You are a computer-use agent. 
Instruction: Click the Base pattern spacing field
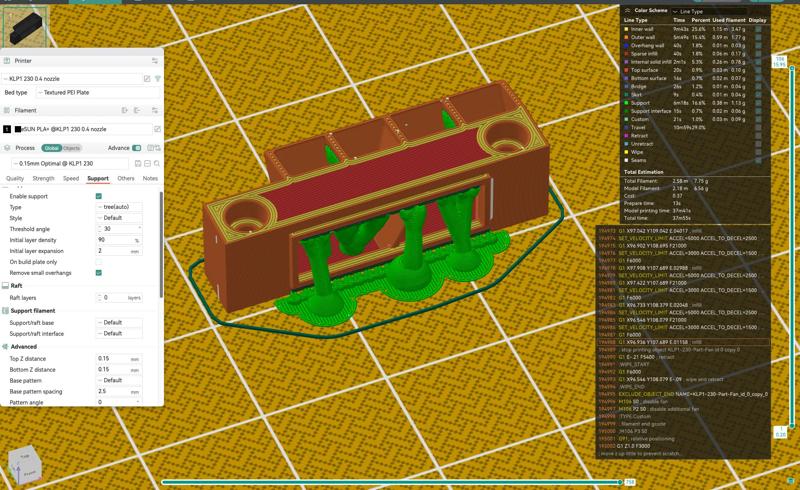[x=119, y=391]
